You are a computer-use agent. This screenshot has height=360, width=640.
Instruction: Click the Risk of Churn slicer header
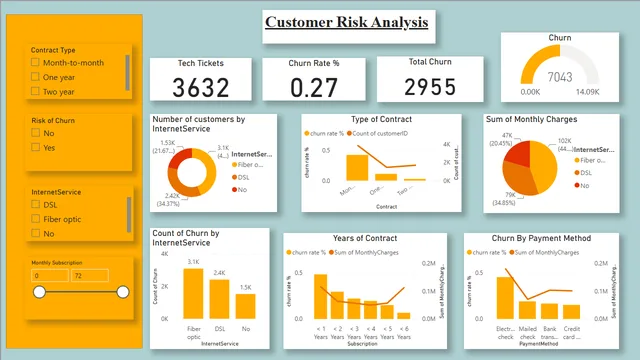(x=53, y=120)
